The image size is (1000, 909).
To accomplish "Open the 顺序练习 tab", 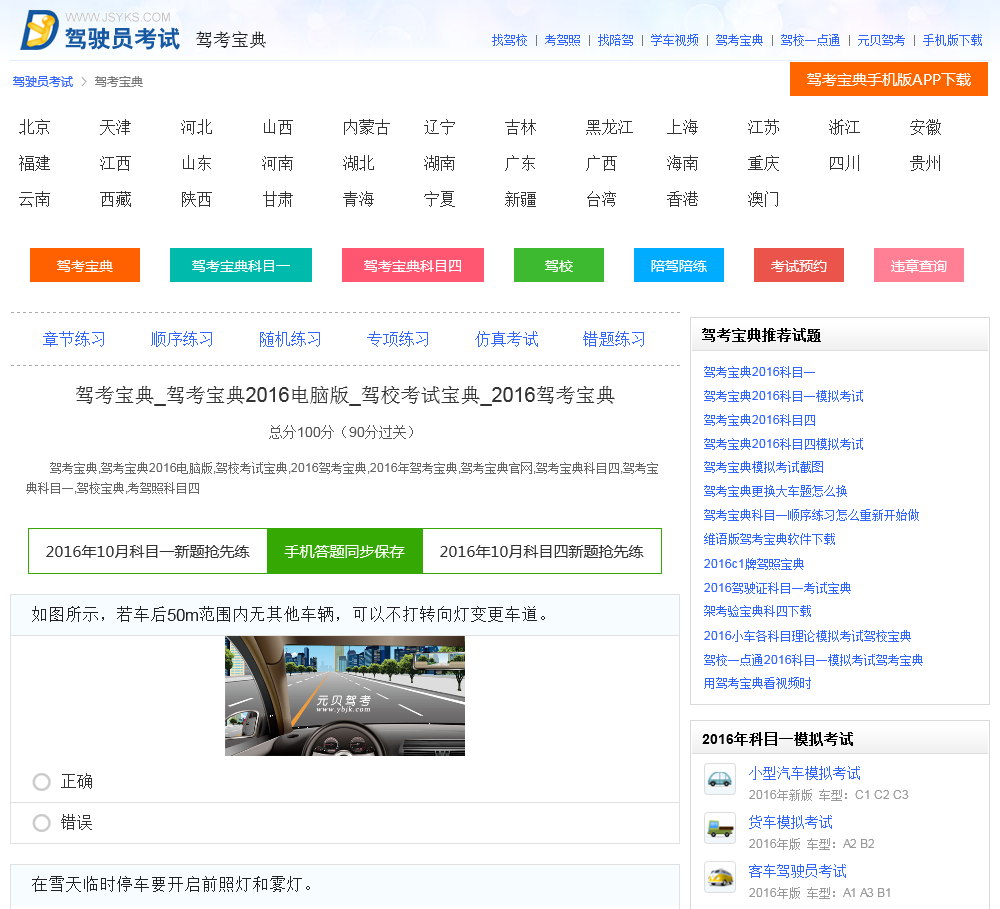I will click(x=182, y=339).
